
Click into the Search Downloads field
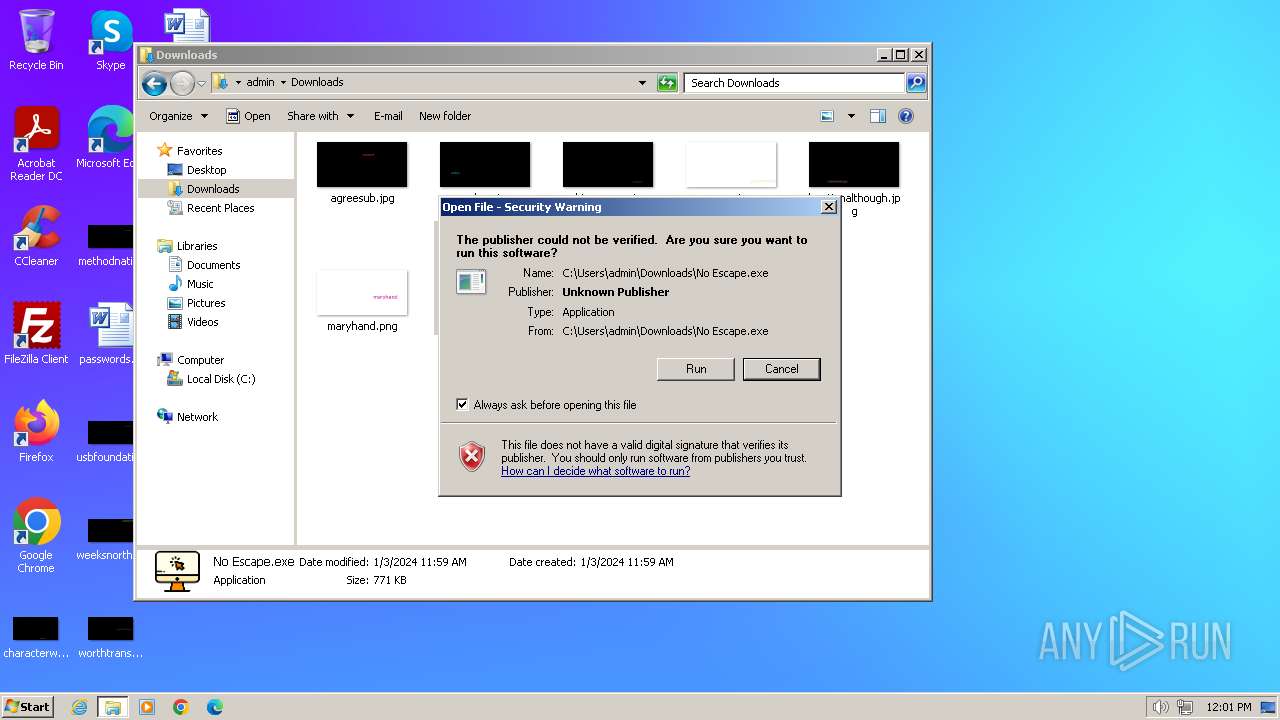click(795, 83)
